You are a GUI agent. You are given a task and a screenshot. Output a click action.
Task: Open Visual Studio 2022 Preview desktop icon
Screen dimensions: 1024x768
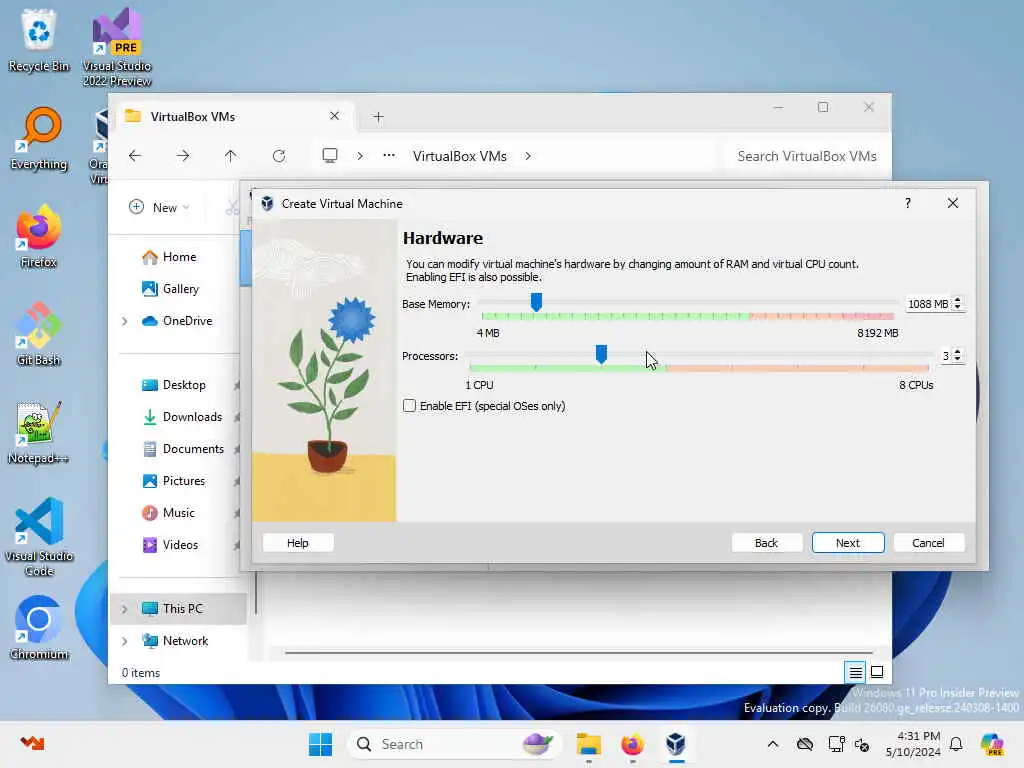coord(117,47)
